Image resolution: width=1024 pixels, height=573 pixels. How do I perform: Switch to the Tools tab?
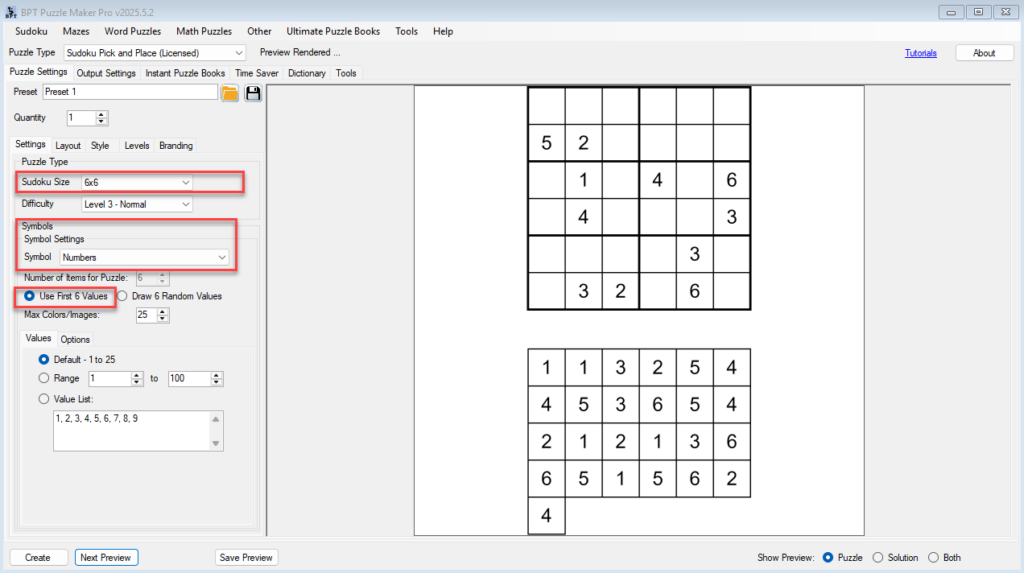346,73
